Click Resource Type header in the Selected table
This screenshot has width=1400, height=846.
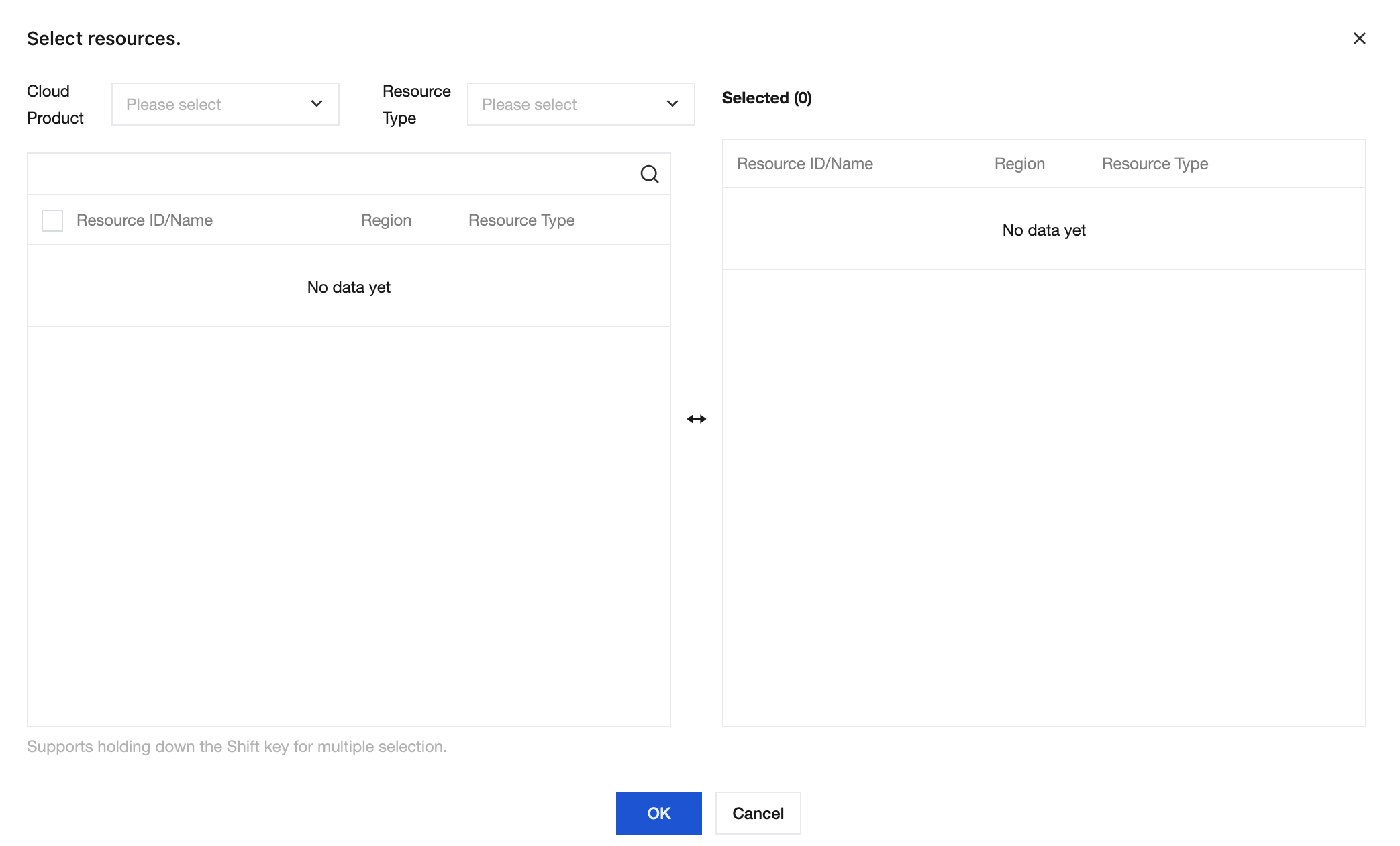click(1154, 164)
